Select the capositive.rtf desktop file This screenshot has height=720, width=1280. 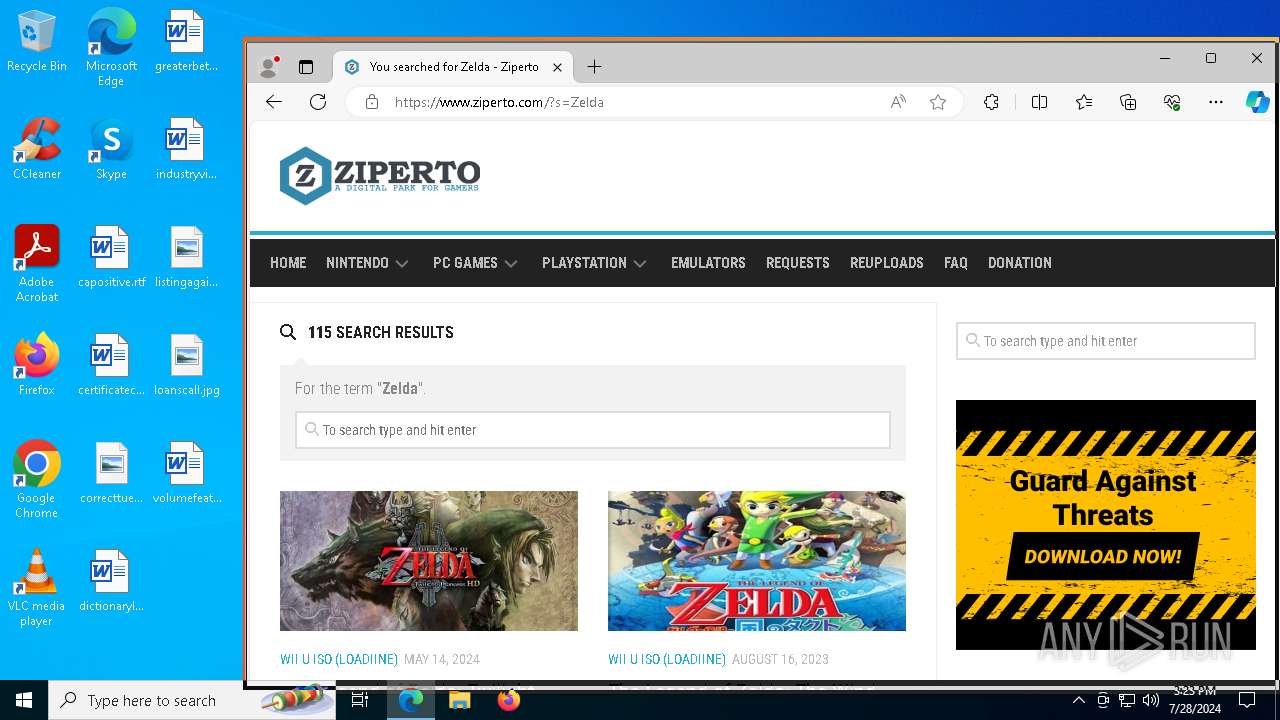(111, 257)
